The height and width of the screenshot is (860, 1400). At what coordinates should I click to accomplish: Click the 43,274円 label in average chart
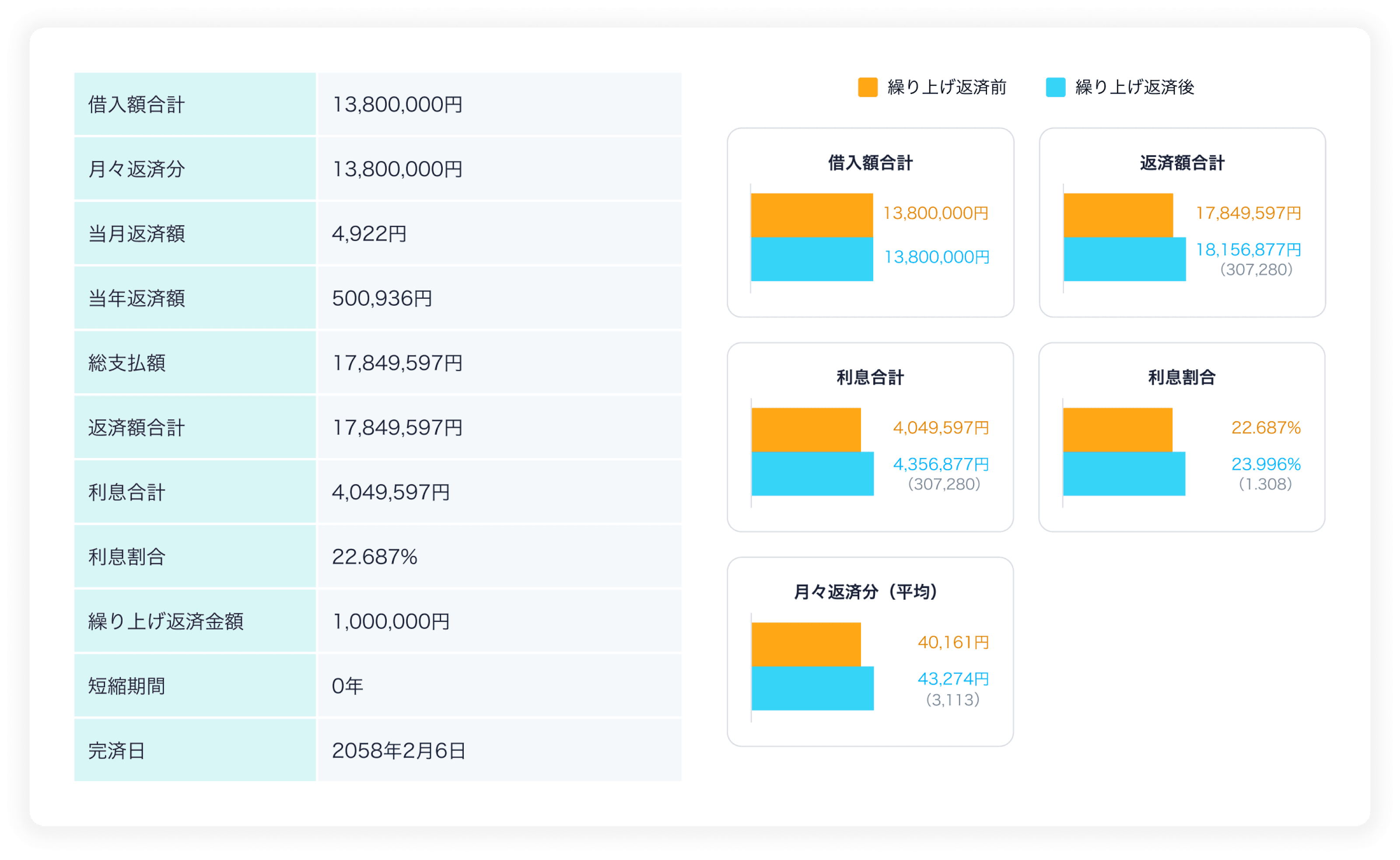tap(953, 678)
